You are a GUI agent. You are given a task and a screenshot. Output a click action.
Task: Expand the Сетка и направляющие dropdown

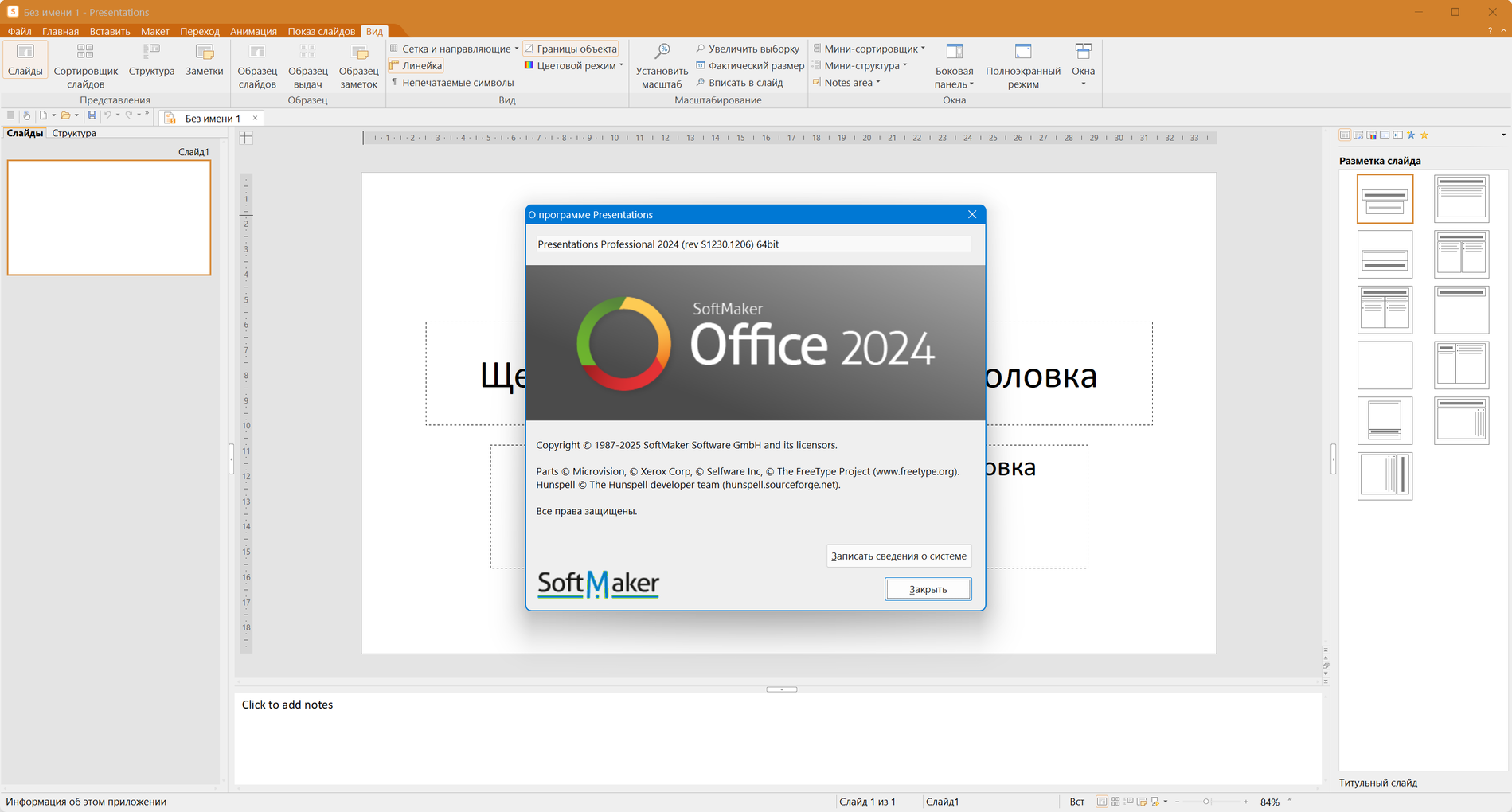point(517,49)
